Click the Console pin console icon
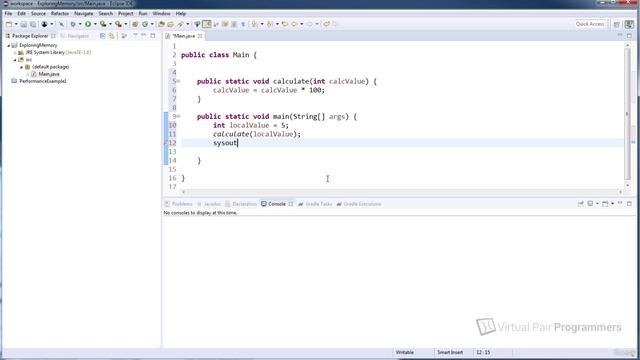 tap(580, 204)
